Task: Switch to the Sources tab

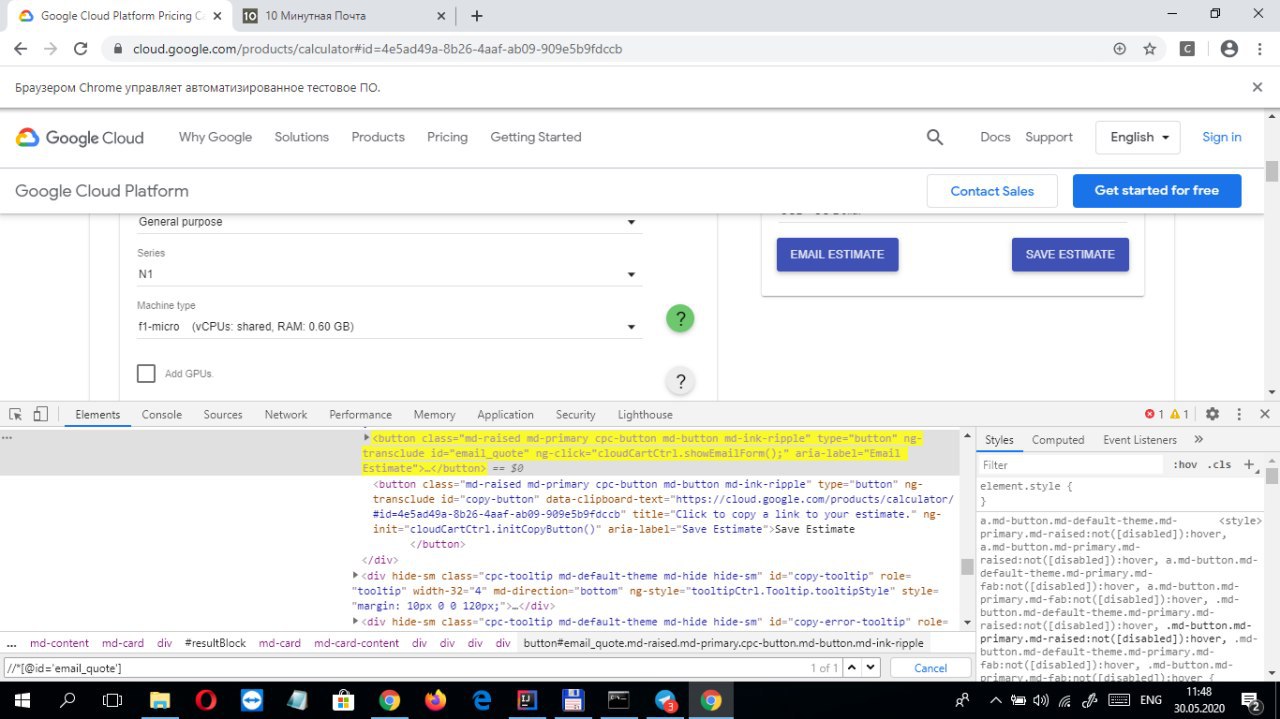Action: coord(223,414)
